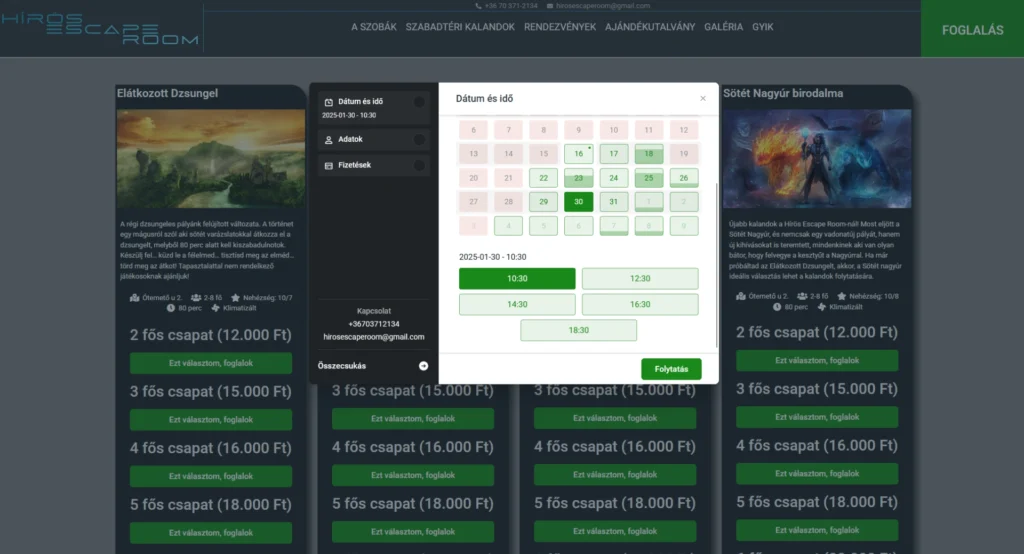Screen dimensions: 1024x554
Task: Pick calendar day 23
Action: 579,178
